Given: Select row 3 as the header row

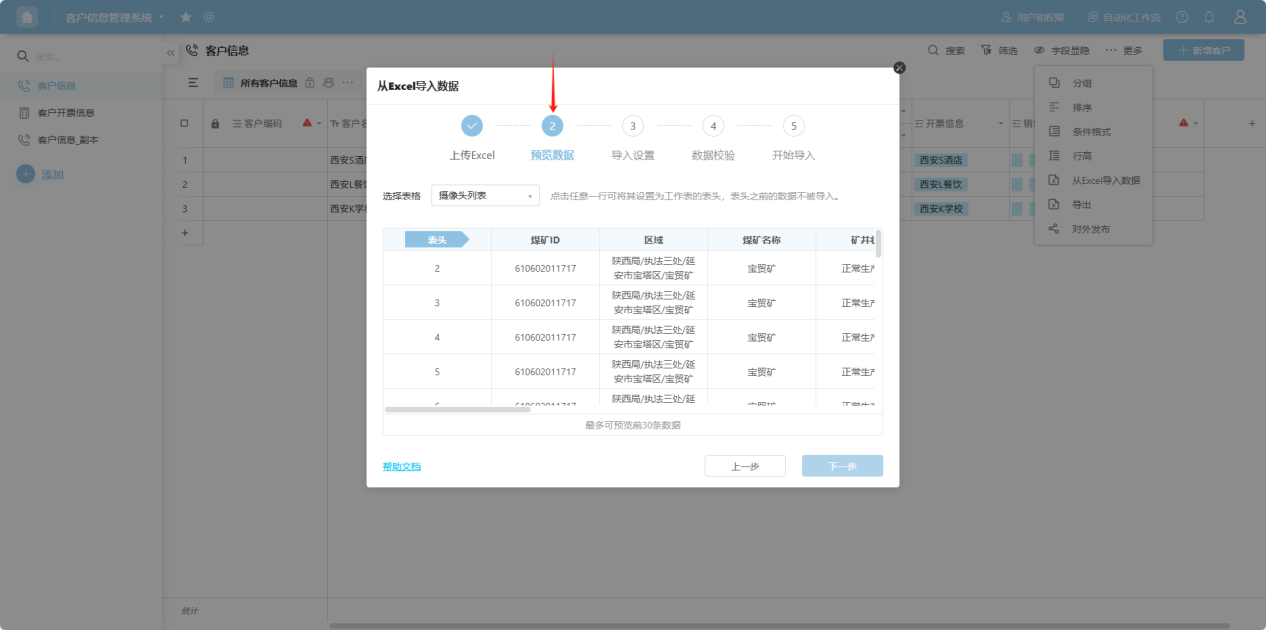Looking at the screenshot, I should (x=437, y=303).
